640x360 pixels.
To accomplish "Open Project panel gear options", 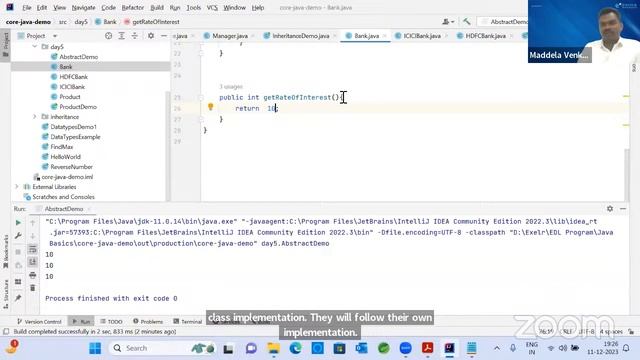I will 151,36.
